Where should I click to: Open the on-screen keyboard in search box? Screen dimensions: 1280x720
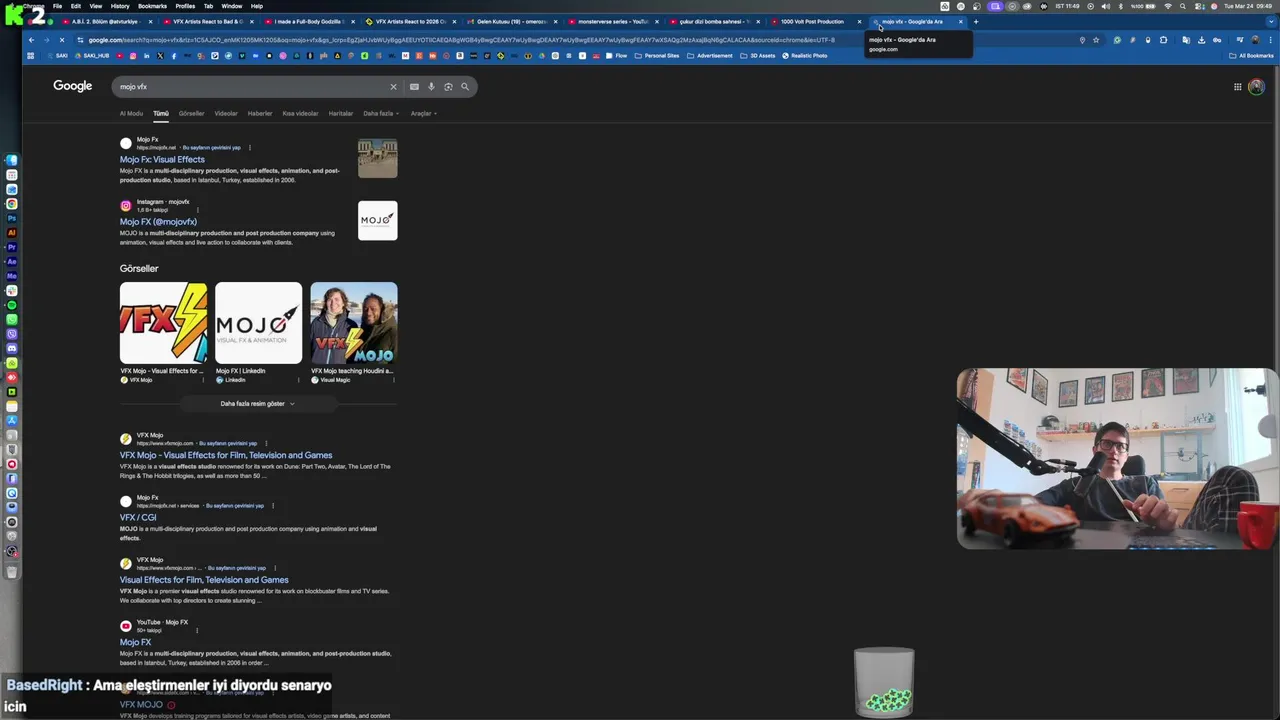click(x=414, y=87)
